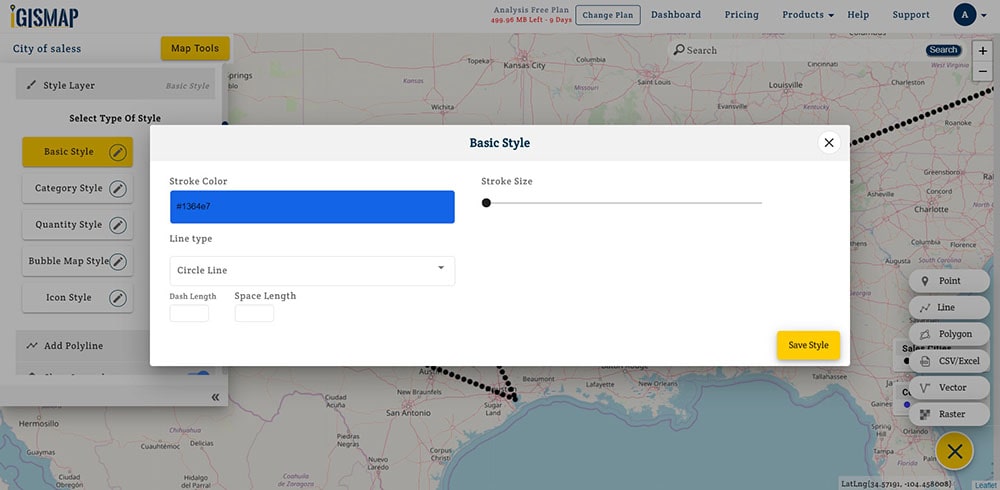
Task: Select Category Style type
Action: coord(78,189)
